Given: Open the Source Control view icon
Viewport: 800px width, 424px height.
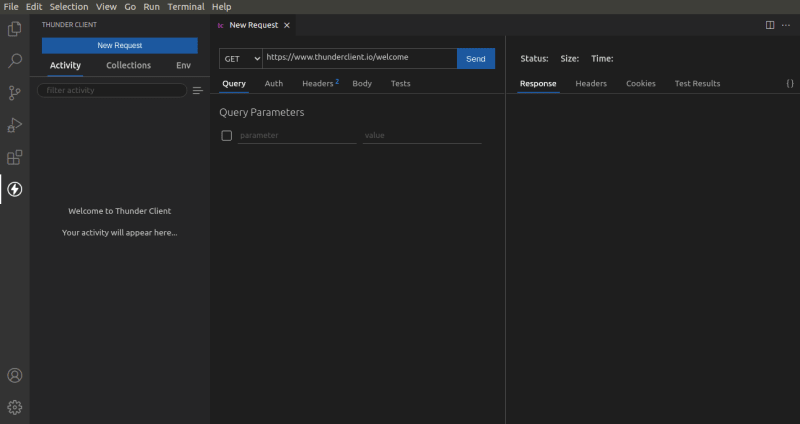Looking at the screenshot, I should coord(15,93).
